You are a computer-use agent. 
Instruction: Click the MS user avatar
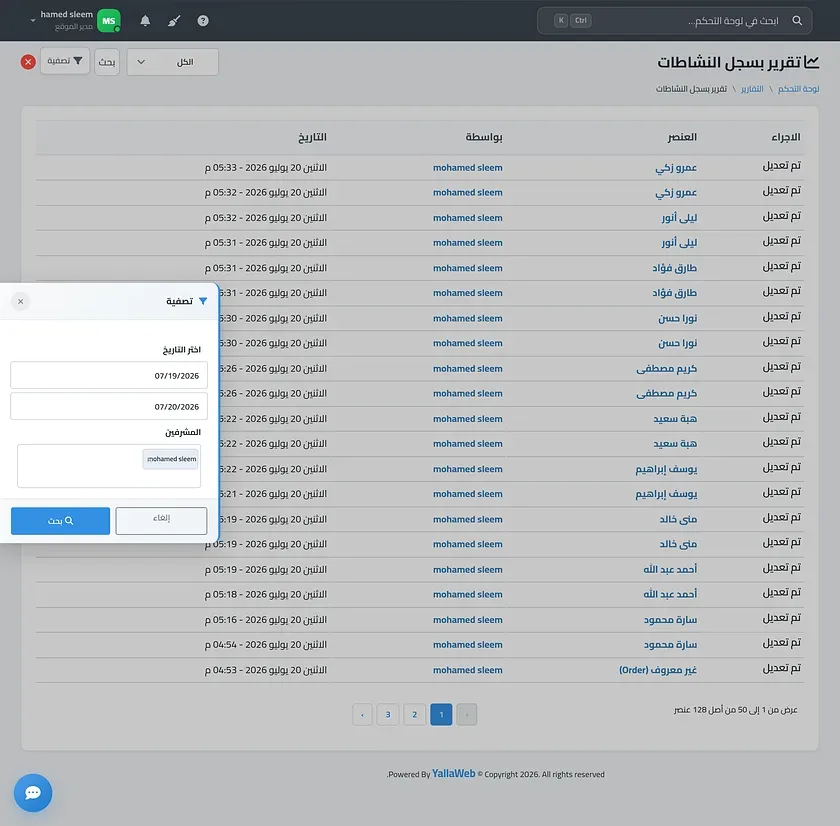coord(109,21)
